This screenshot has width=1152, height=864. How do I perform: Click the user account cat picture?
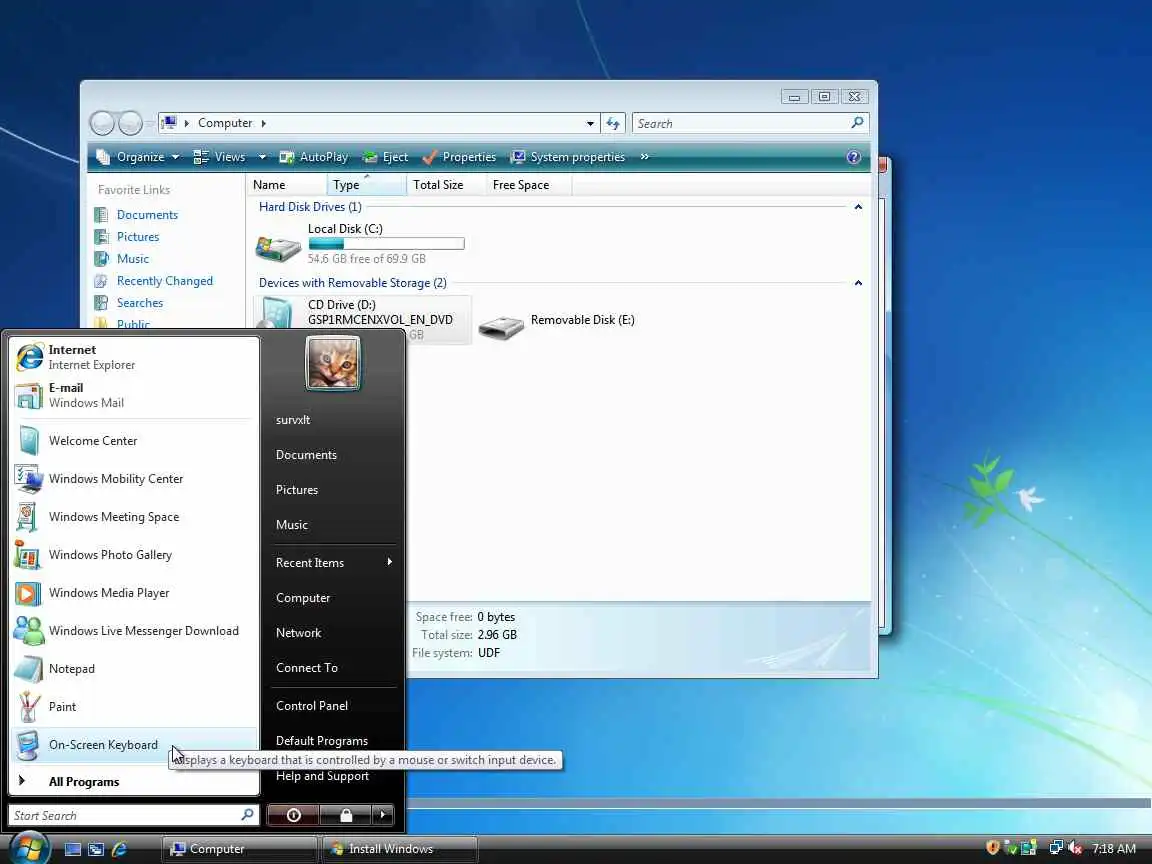[x=333, y=362]
